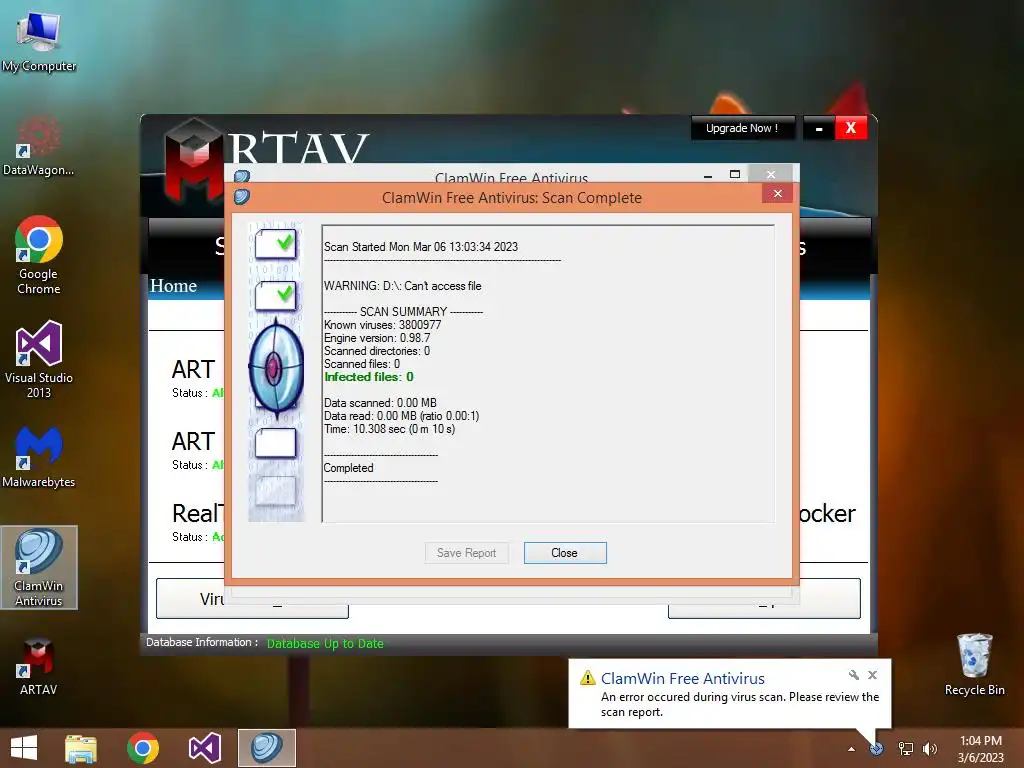The width and height of the screenshot is (1024, 768).
Task: Open Google Chrome desktop shortcut
Action: pos(39,255)
